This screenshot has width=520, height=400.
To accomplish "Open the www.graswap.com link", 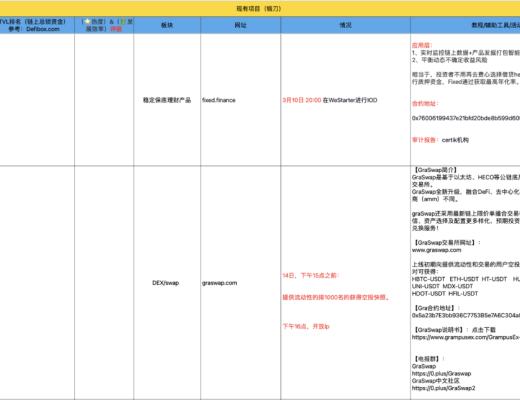I will [437, 250].
